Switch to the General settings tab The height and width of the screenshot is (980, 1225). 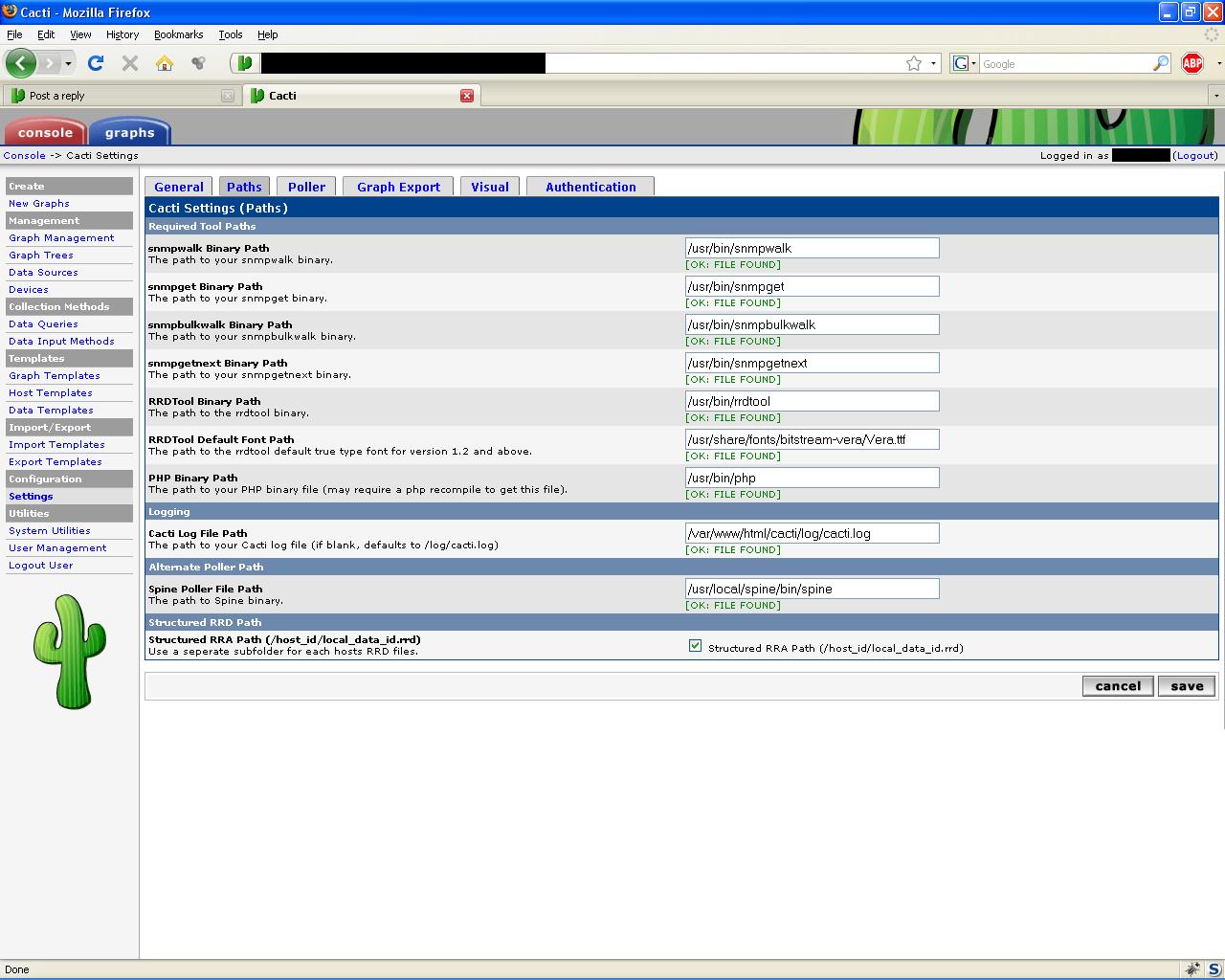tap(179, 187)
